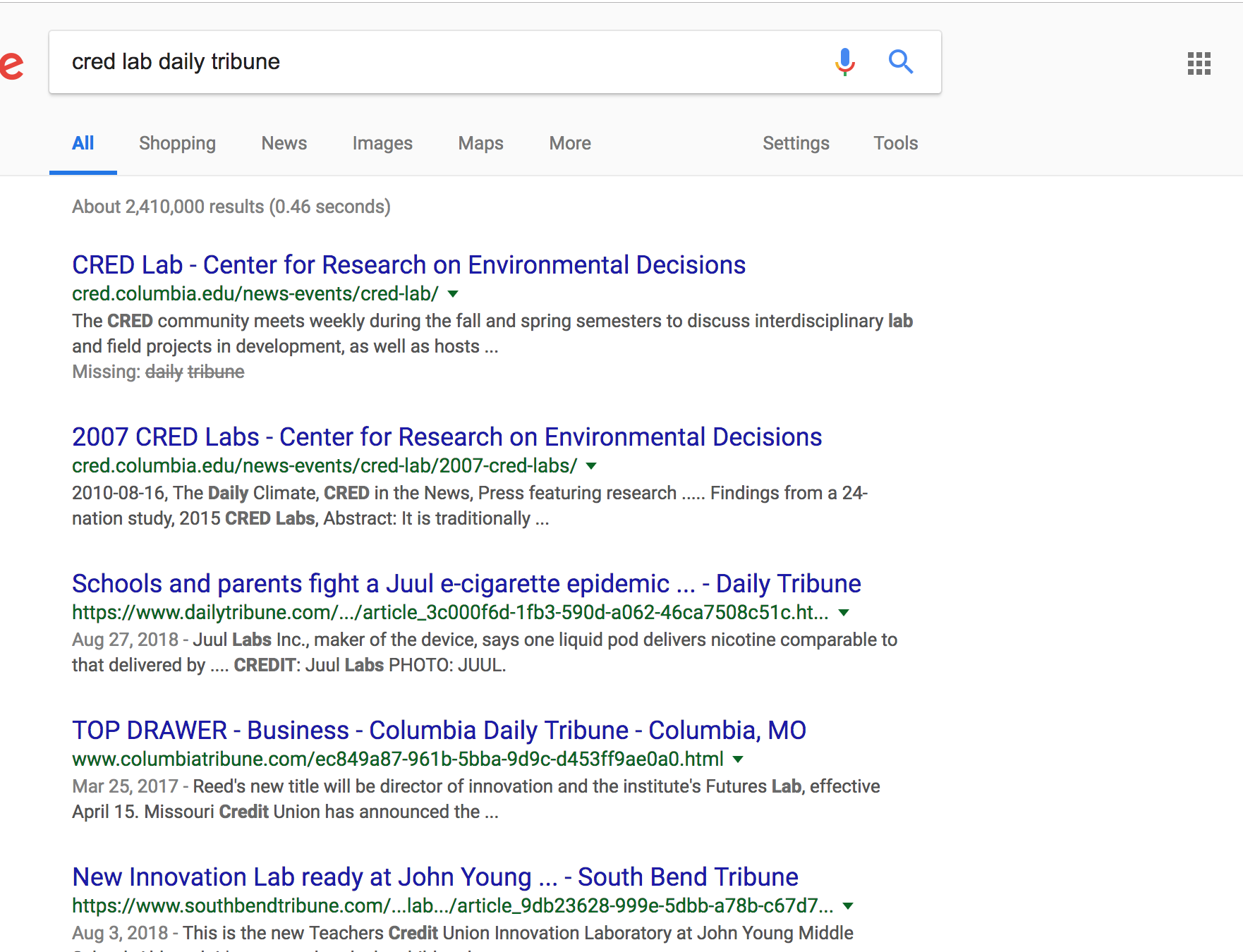Switch to the Shopping tab
Viewport: 1243px width, 952px height.
177,143
